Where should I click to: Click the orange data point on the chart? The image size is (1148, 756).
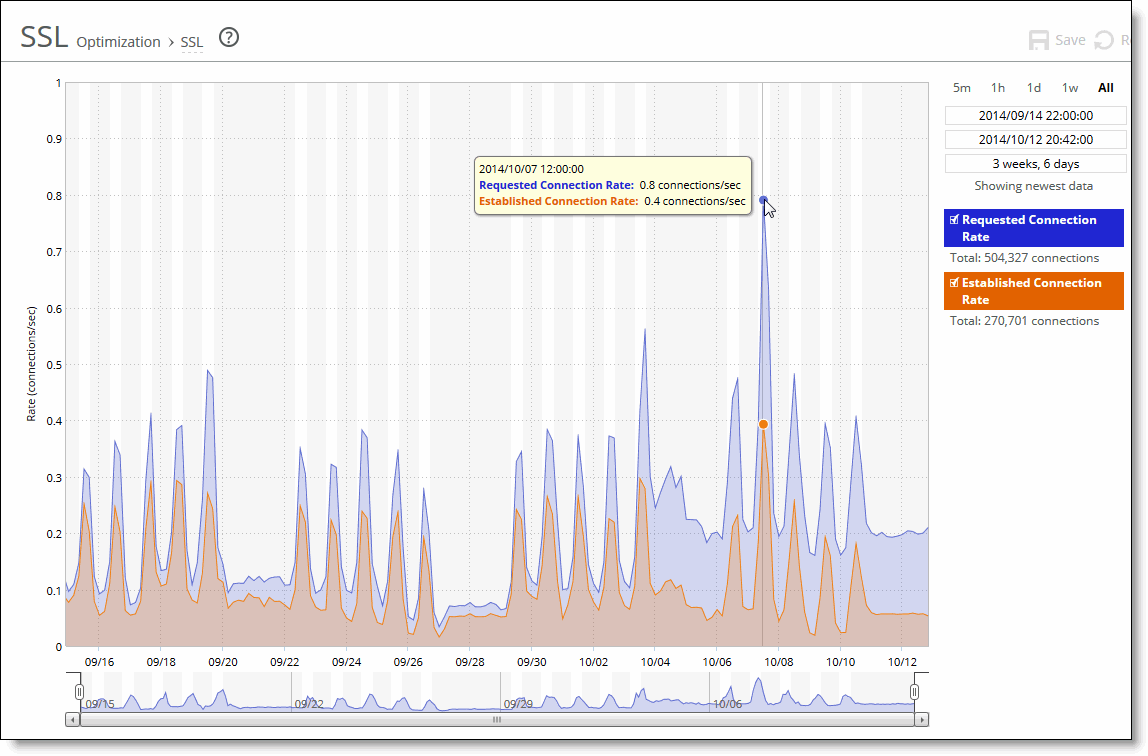[x=763, y=425]
